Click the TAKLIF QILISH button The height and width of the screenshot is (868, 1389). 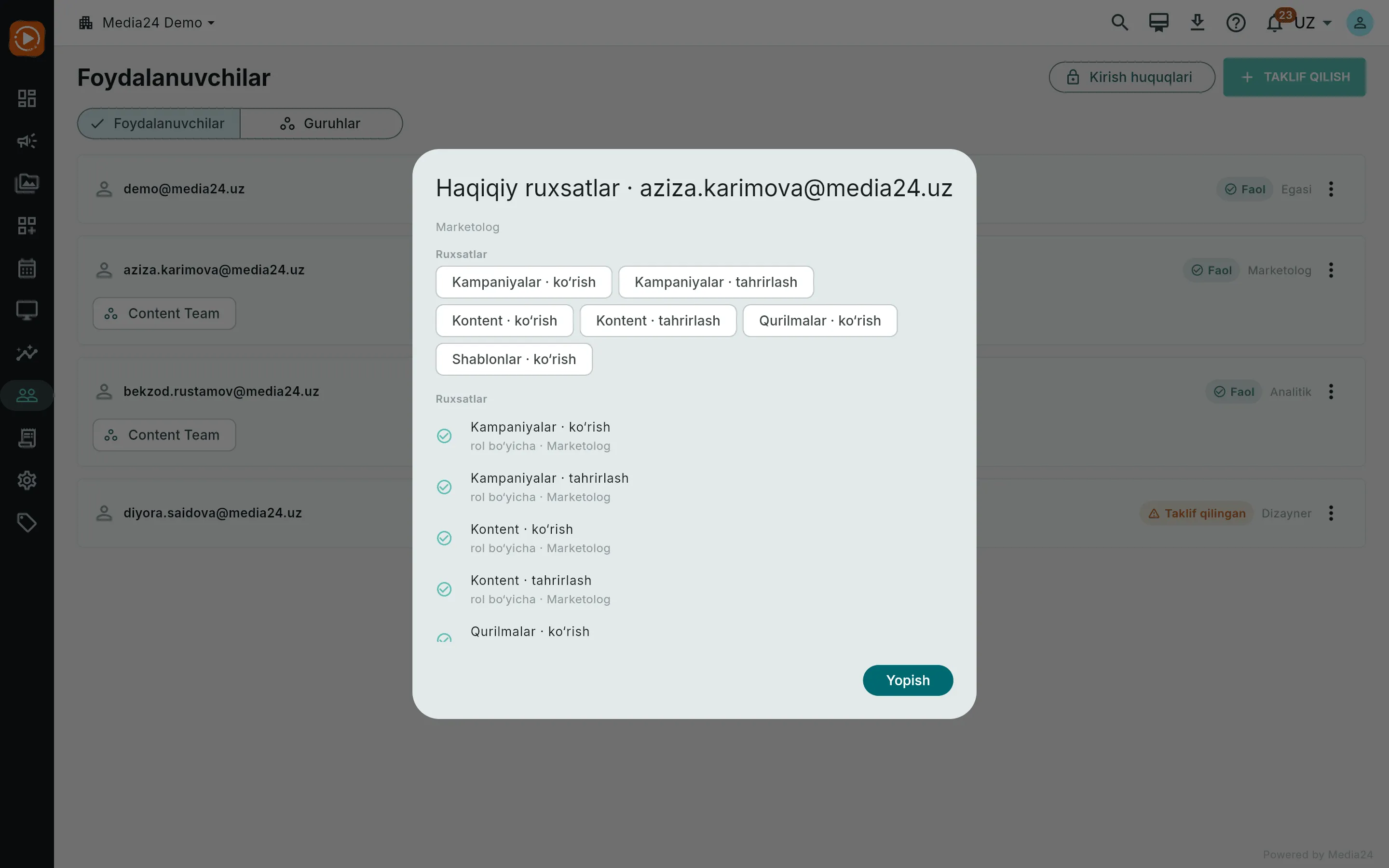point(1294,77)
